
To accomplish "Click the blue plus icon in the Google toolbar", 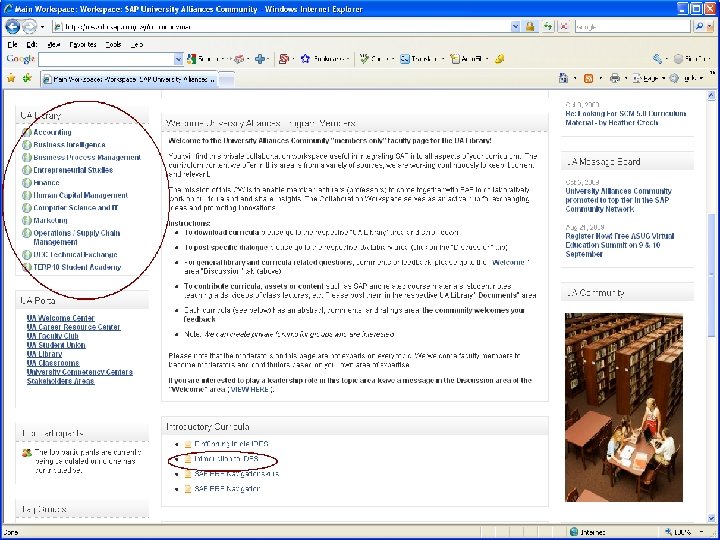I will pyautogui.click(x=260, y=59).
